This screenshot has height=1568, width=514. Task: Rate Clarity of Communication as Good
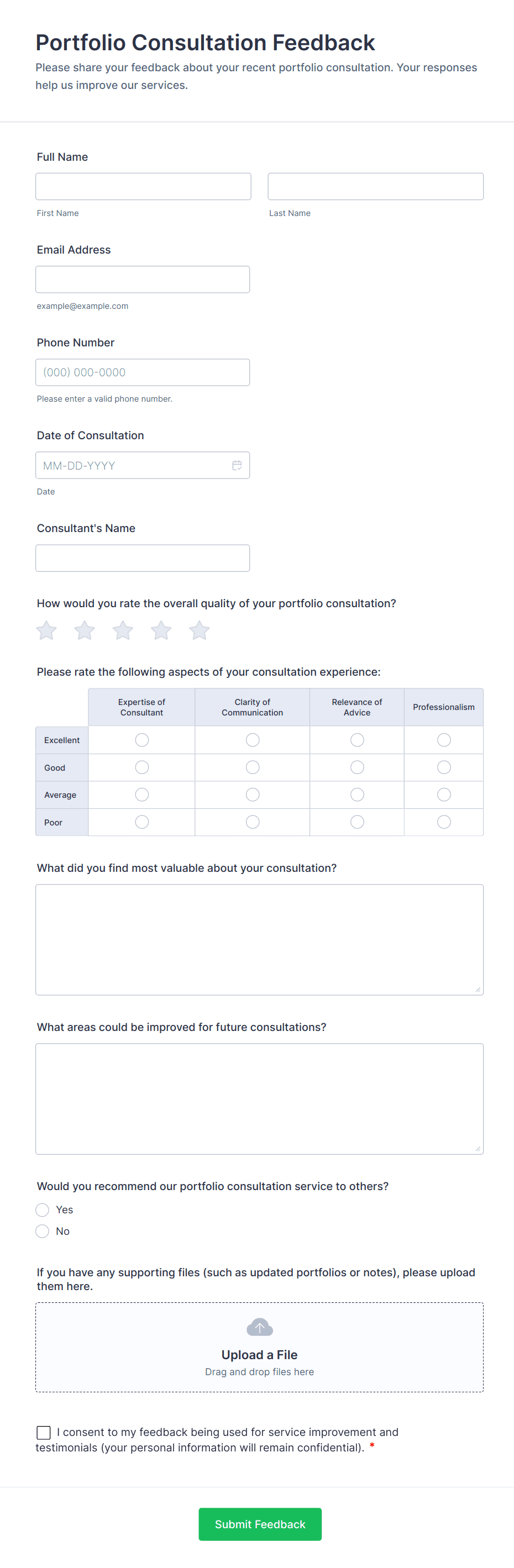(x=253, y=767)
